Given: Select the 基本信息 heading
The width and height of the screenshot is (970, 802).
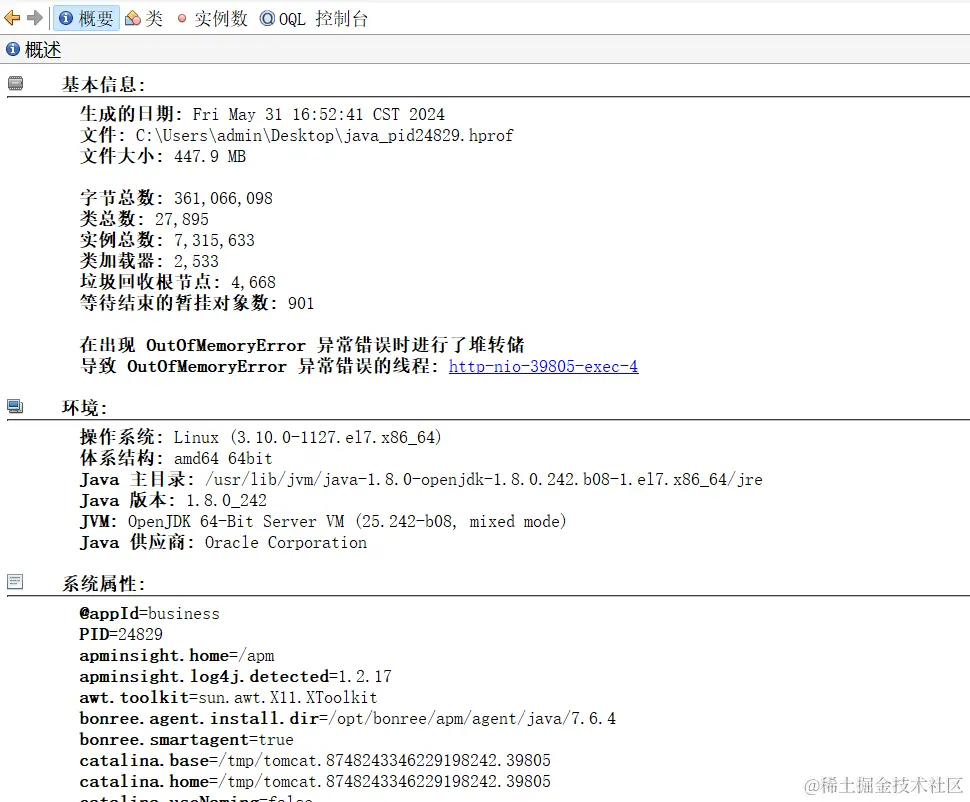Looking at the screenshot, I should click(x=103, y=85).
